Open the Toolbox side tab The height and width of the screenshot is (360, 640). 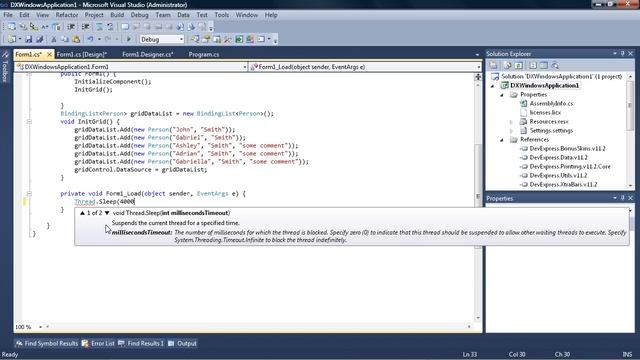(x=5, y=66)
